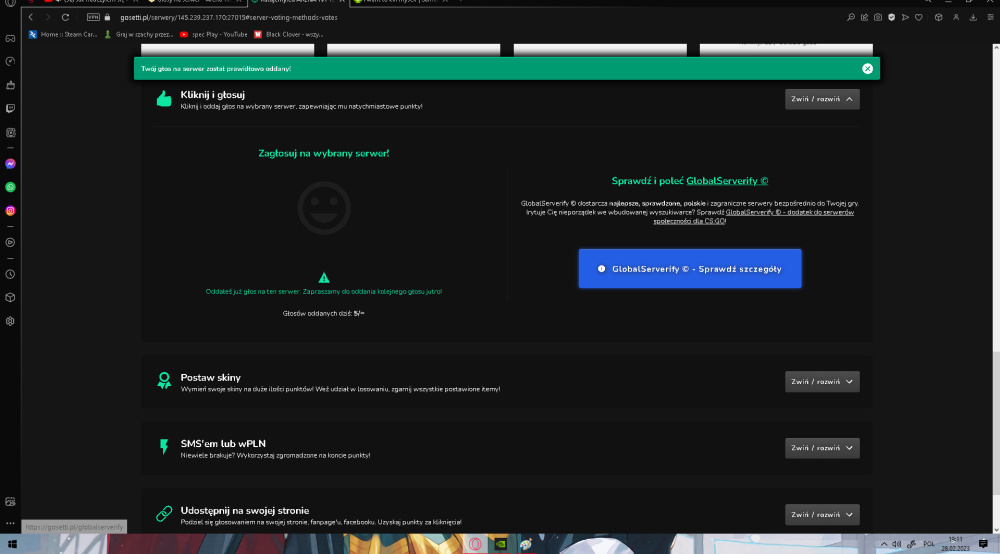Open the gamepad GX Corner sidebar icon
Viewport: 1000px width, 554px height.
point(10,38)
